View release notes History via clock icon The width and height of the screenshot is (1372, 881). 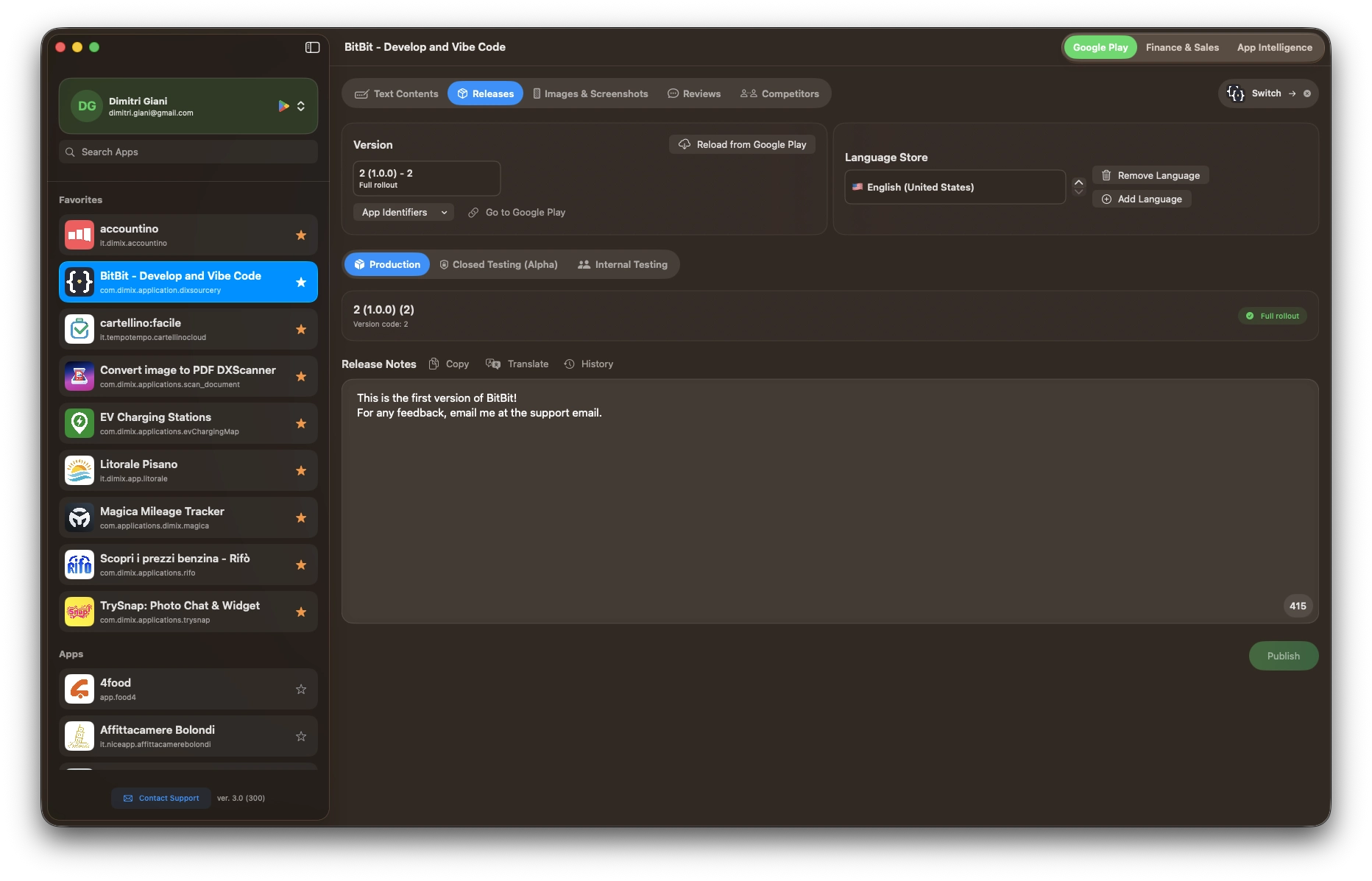click(570, 364)
